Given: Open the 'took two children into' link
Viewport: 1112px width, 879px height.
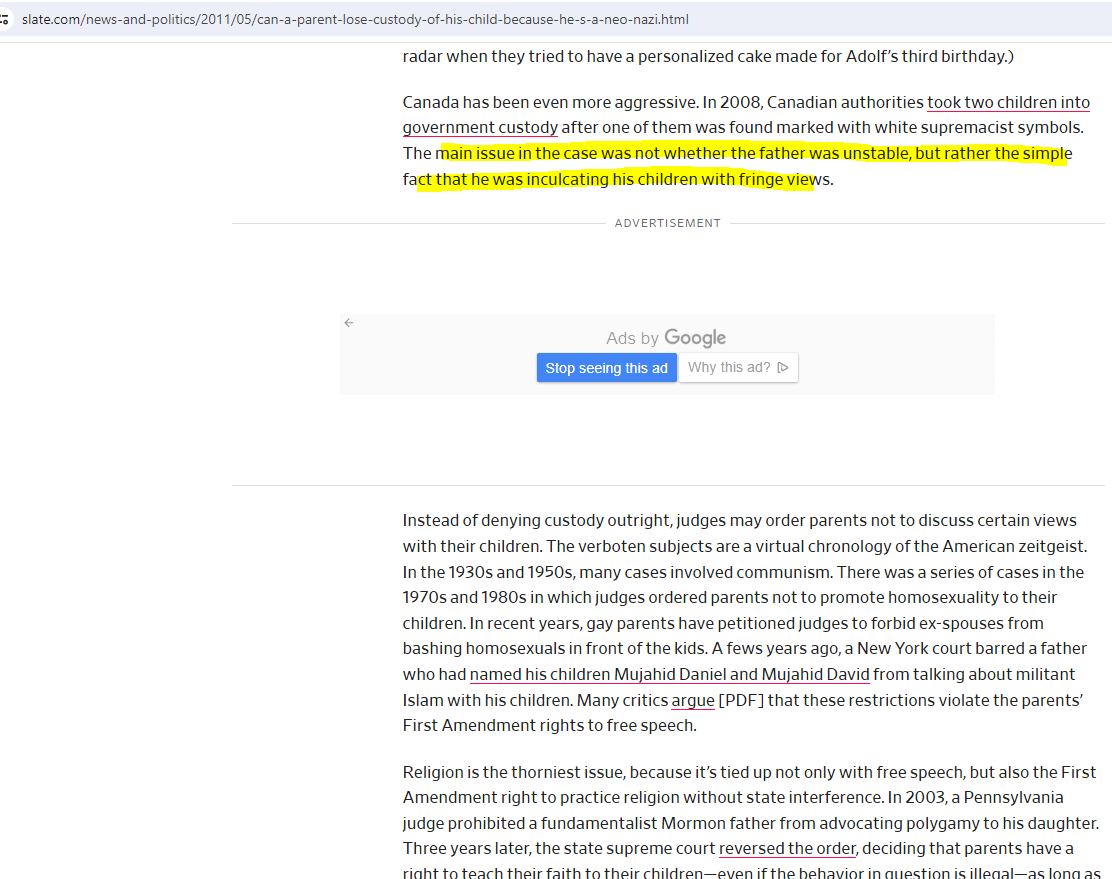Looking at the screenshot, I should tap(1008, 102).
